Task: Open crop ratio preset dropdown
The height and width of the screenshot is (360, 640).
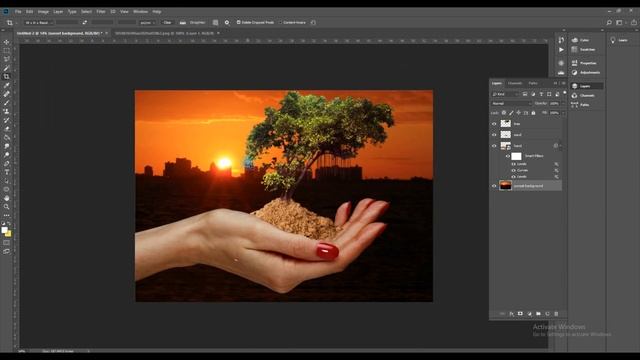Action: pos(39,23)
